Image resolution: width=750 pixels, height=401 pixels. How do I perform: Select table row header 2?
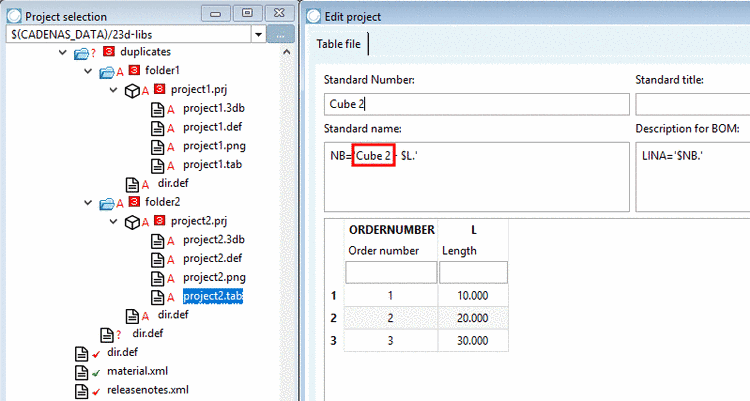(x=334, y=318)
